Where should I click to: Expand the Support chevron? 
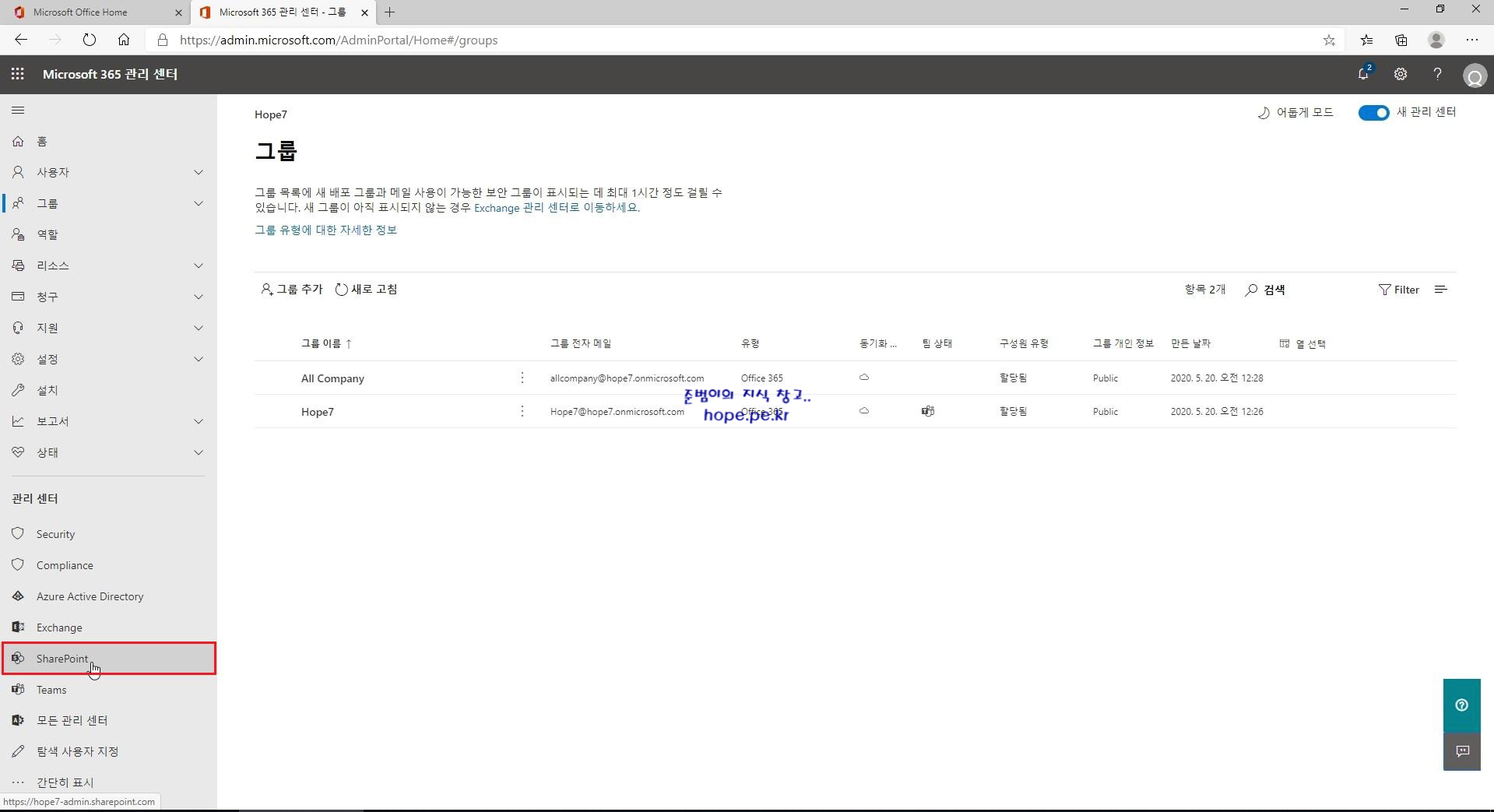click(199, 328)
